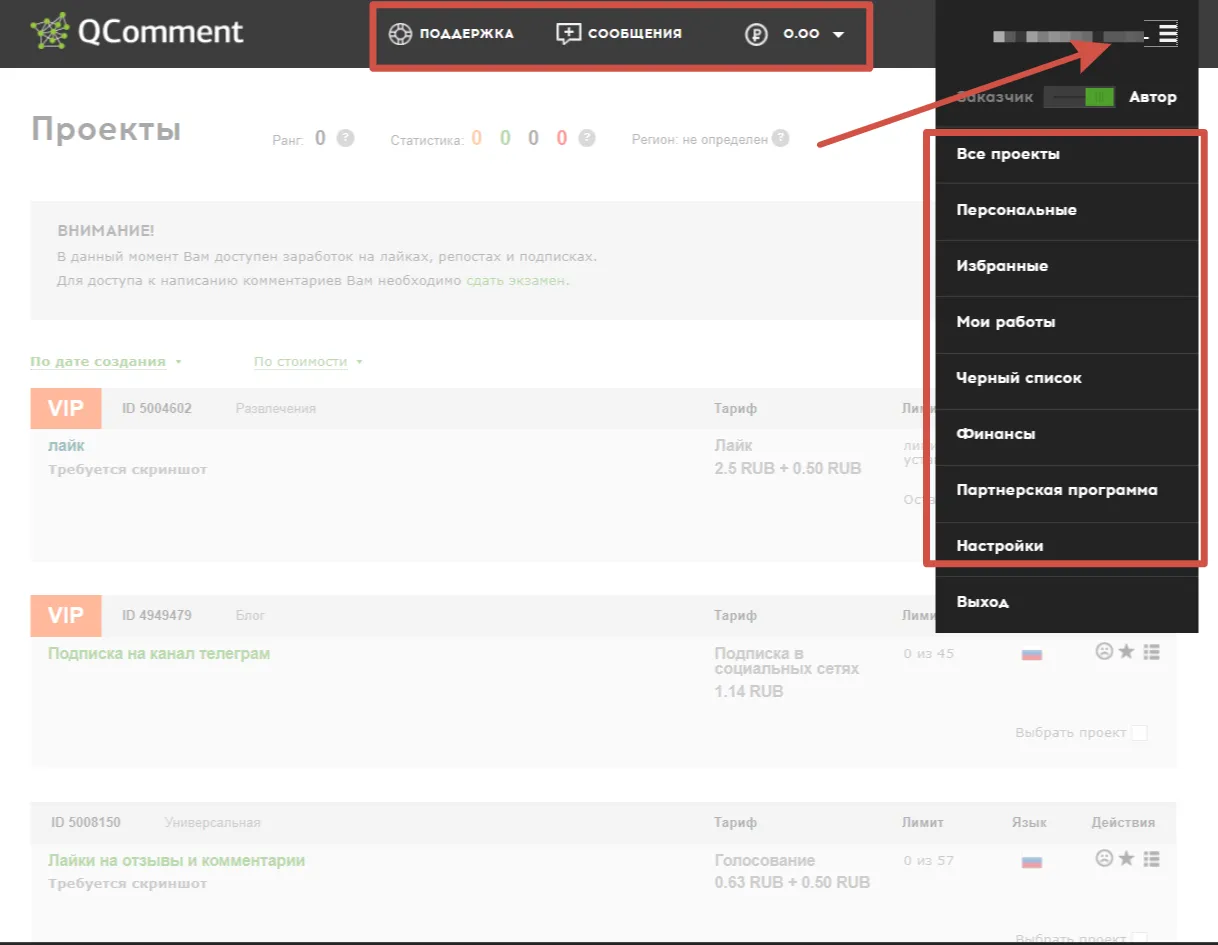Screen dimensions: 1218x945
Task: Click the red statistics counter
Action: tap(562, 138)
